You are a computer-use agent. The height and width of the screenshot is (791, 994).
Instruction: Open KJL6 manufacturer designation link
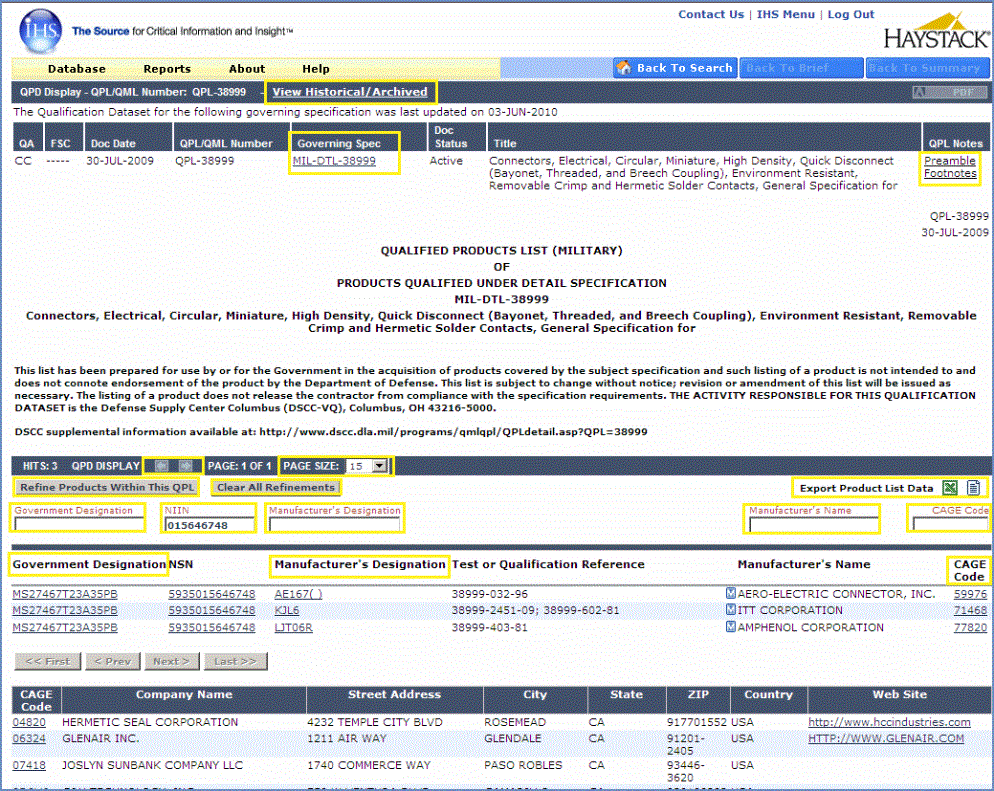coord(287,610)
